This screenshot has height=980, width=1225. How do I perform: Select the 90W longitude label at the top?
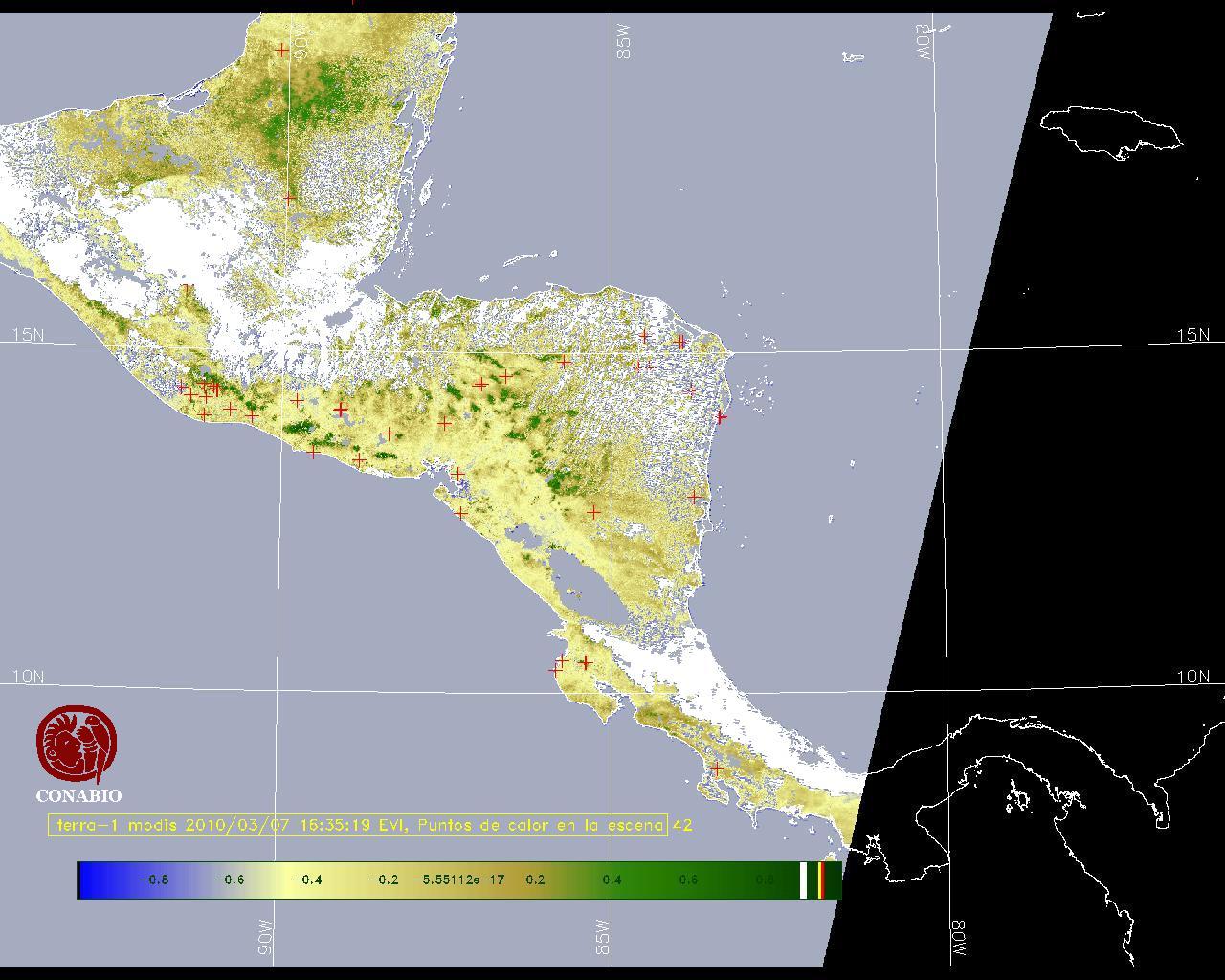click(302, 42)
